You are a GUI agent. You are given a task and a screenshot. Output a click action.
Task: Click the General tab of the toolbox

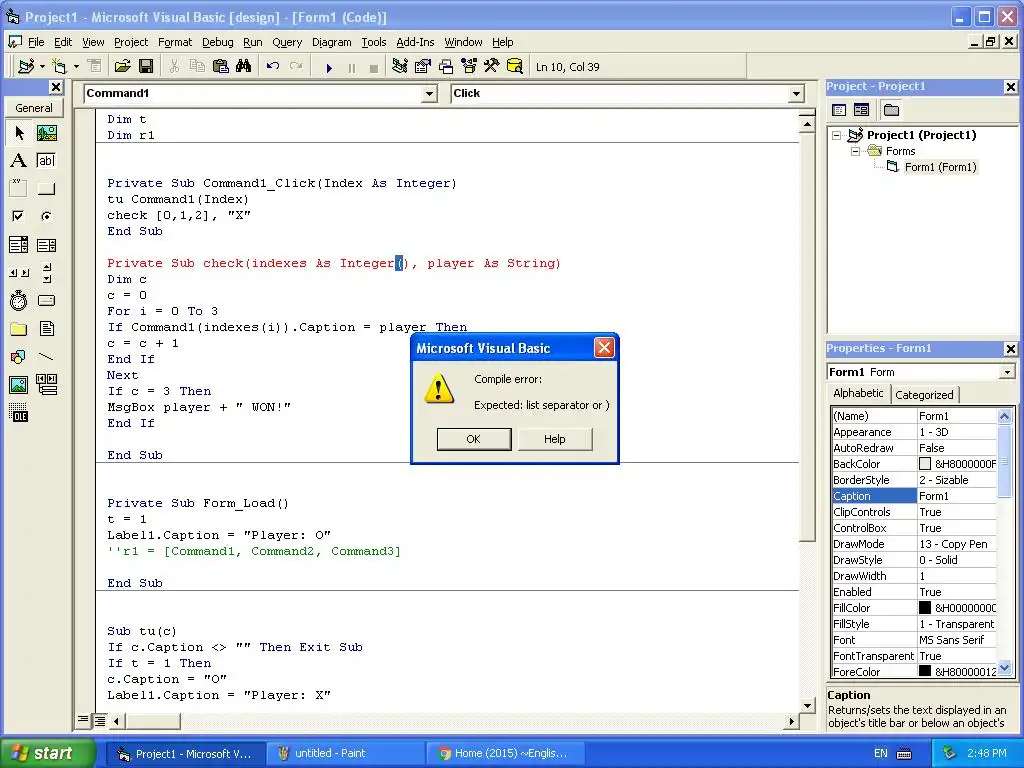pyautogui.click(x=34, y=108)
